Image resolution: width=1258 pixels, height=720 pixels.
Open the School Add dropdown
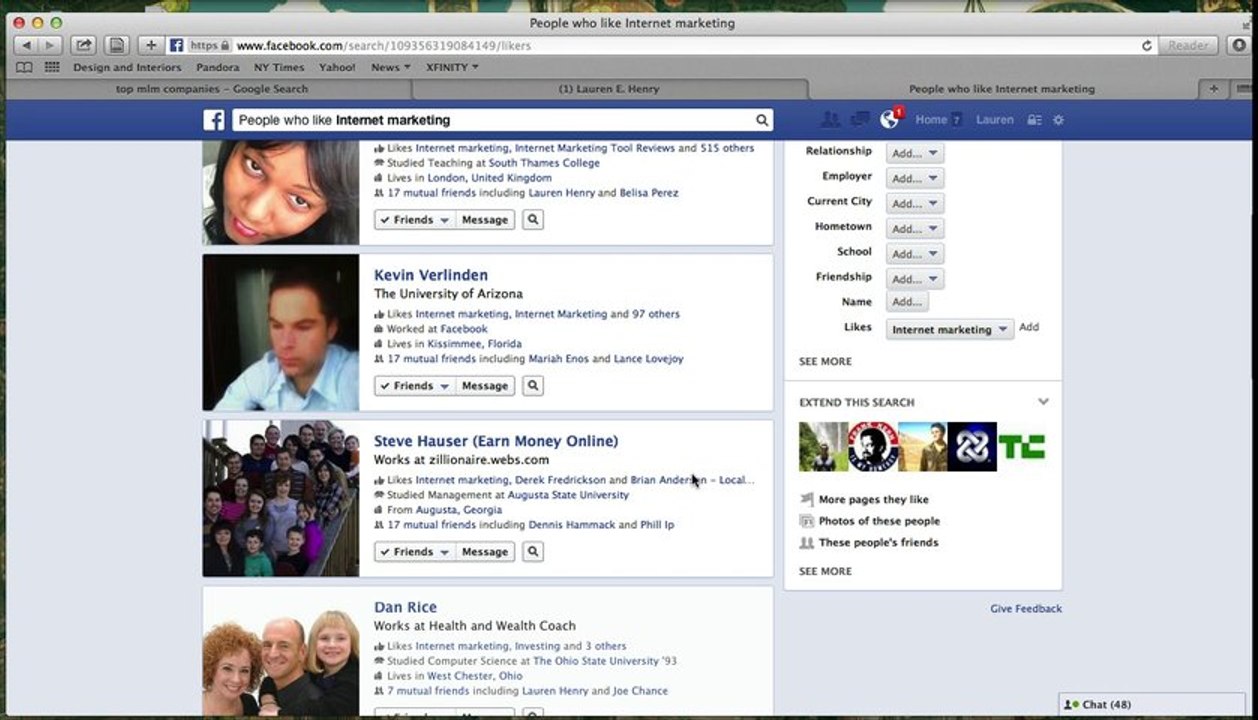pyautogui.click(x=915, y=254)
